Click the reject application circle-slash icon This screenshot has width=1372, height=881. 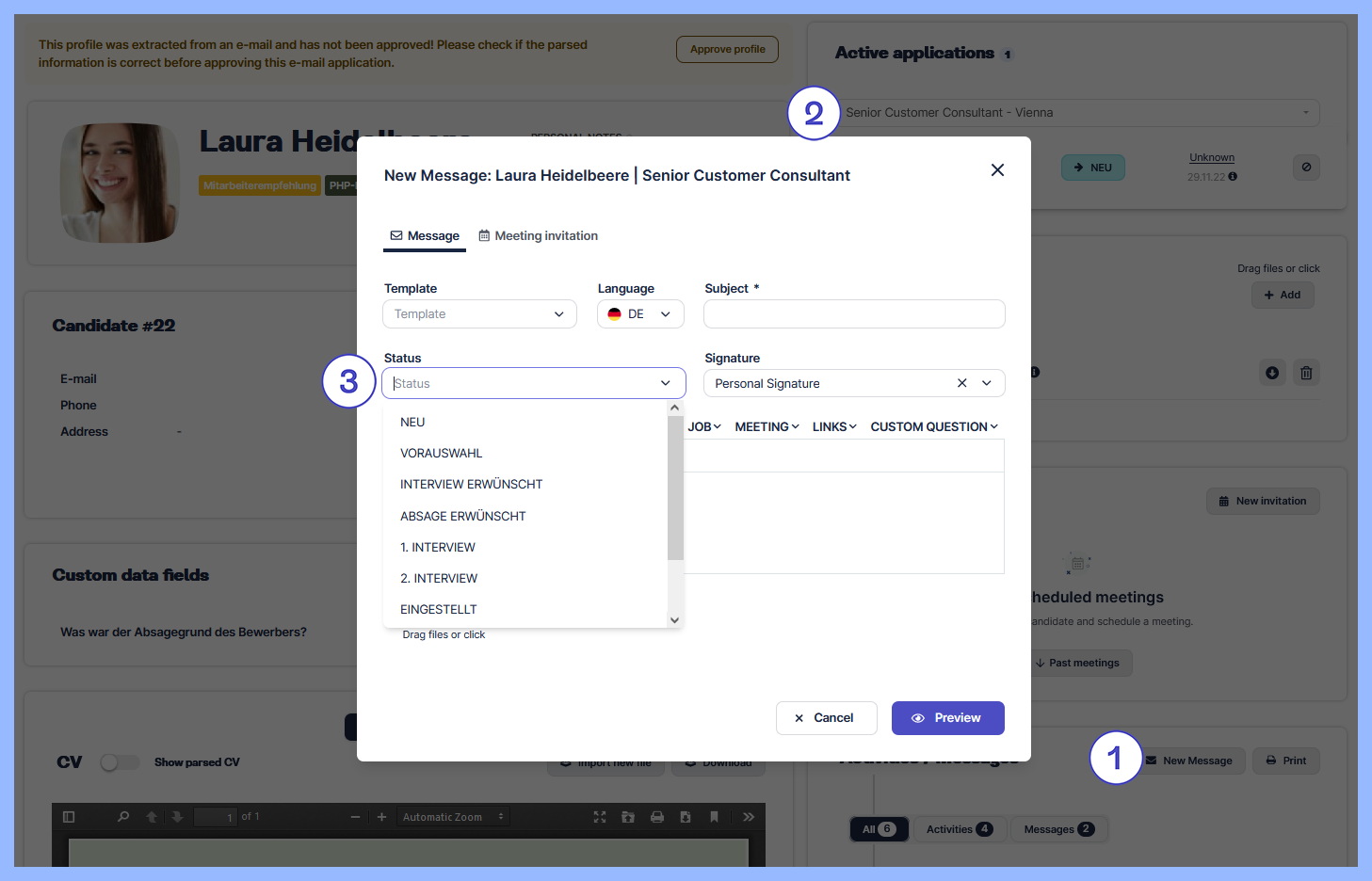(1306, 168)
